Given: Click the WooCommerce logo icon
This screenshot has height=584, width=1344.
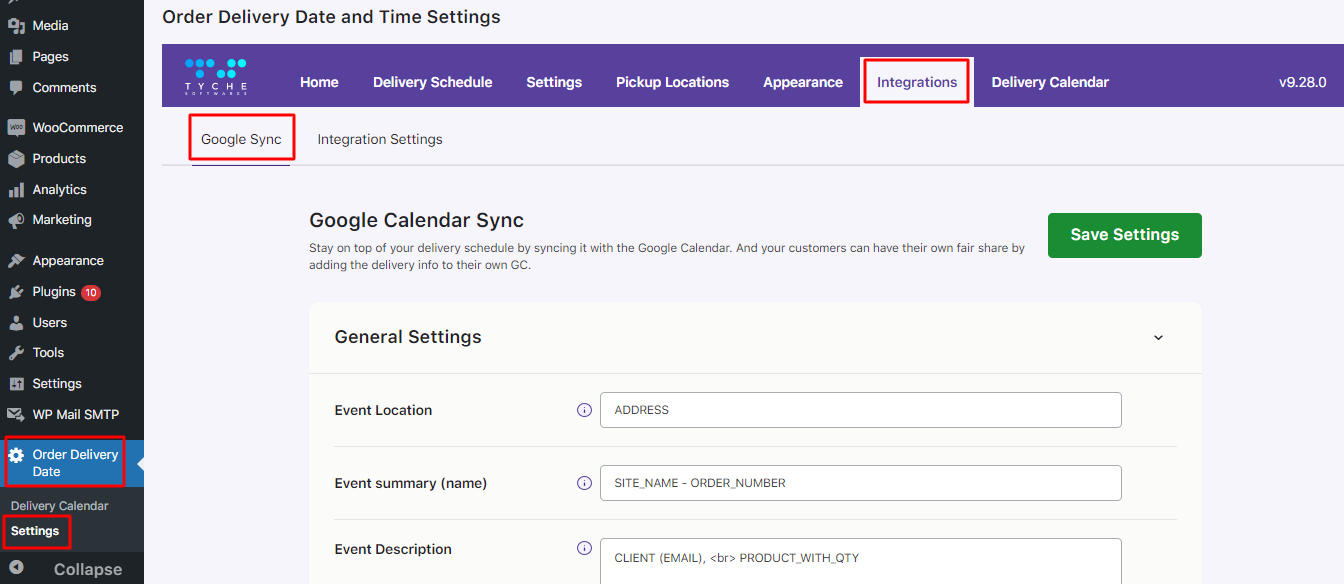Looking at the screenshot, I should (16, 128).
